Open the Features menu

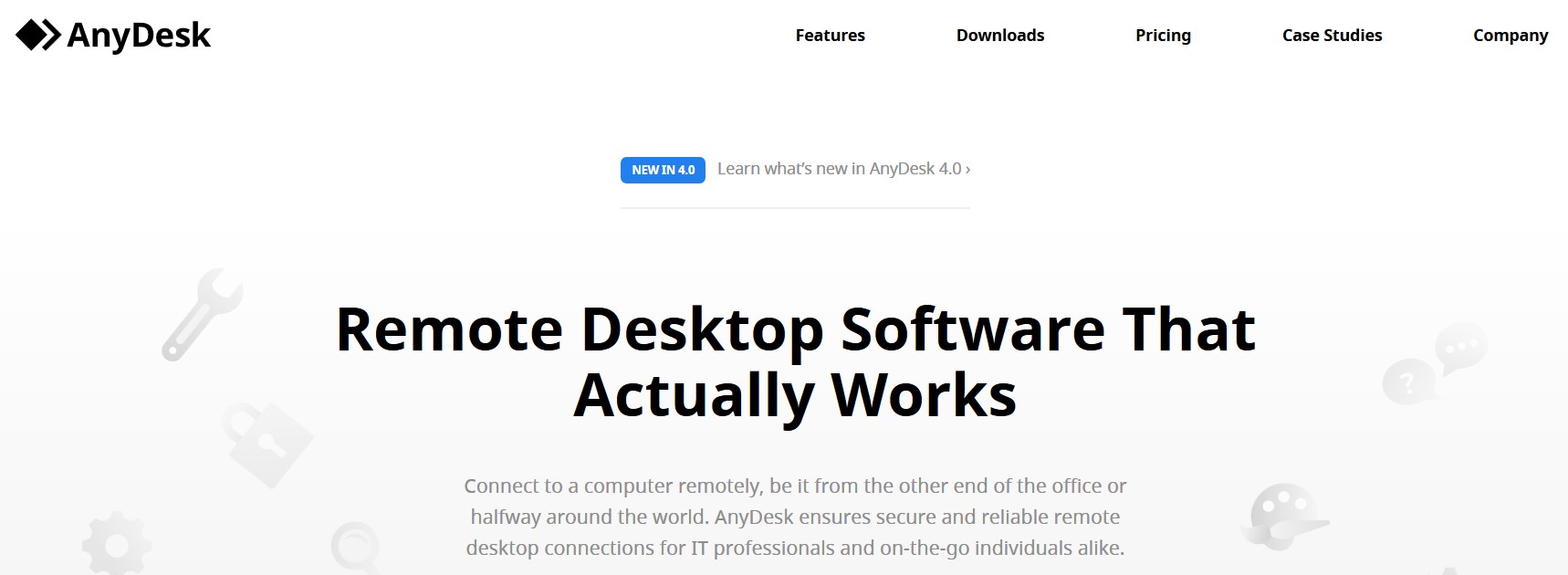coord(830,36)
